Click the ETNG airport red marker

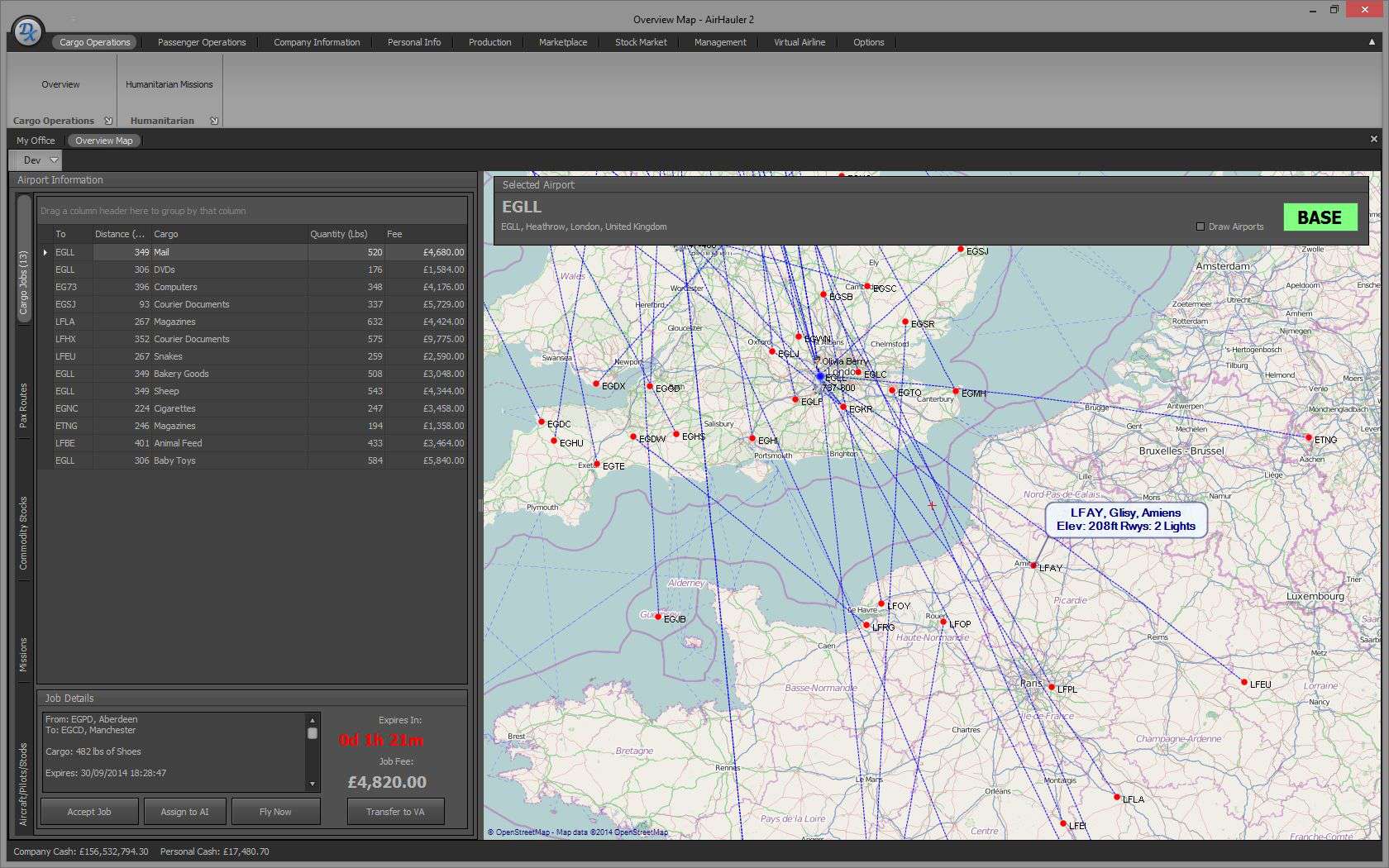coord(1309,437)
